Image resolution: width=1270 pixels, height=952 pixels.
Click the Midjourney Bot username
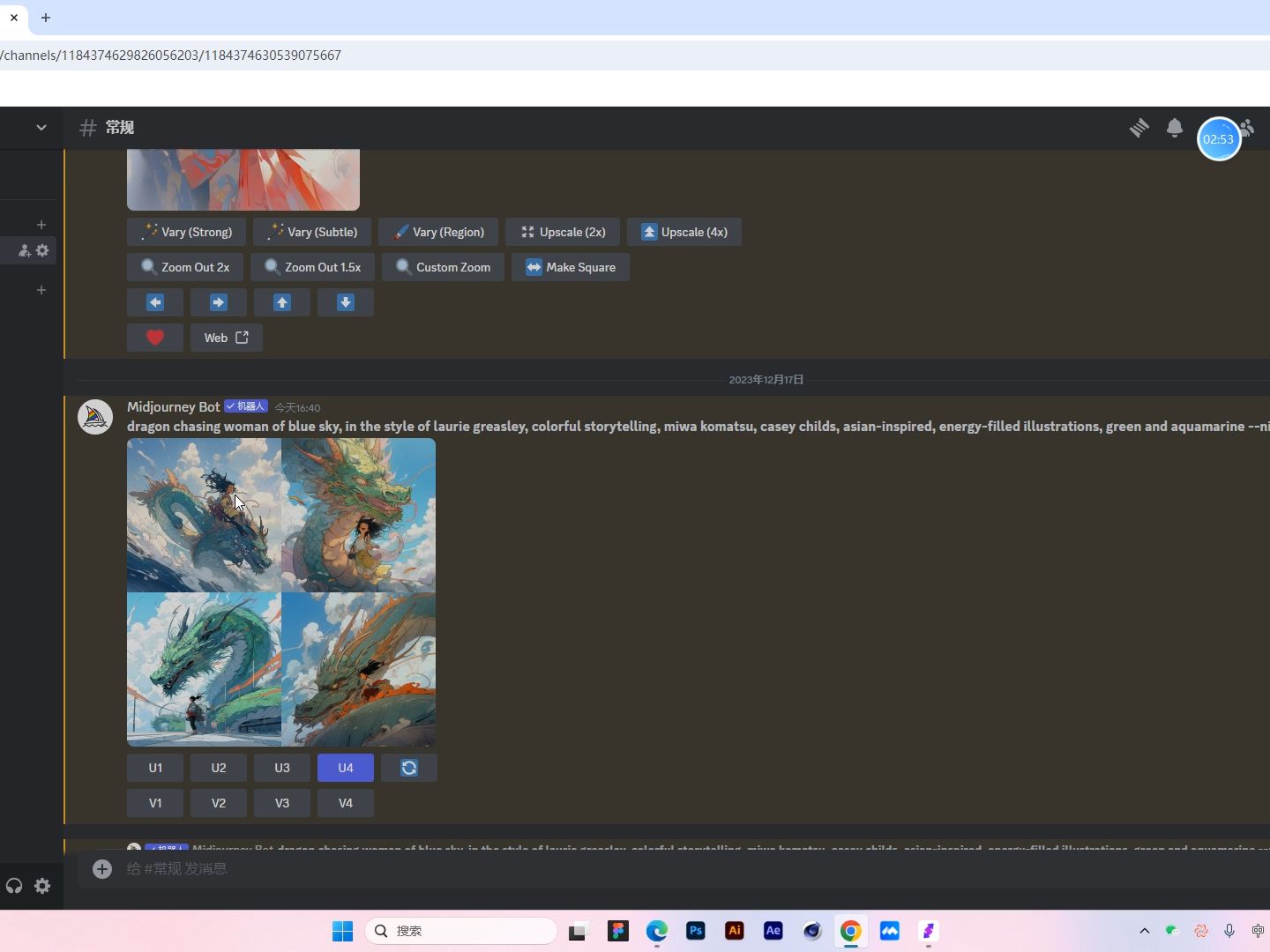(x=173, y=406)
